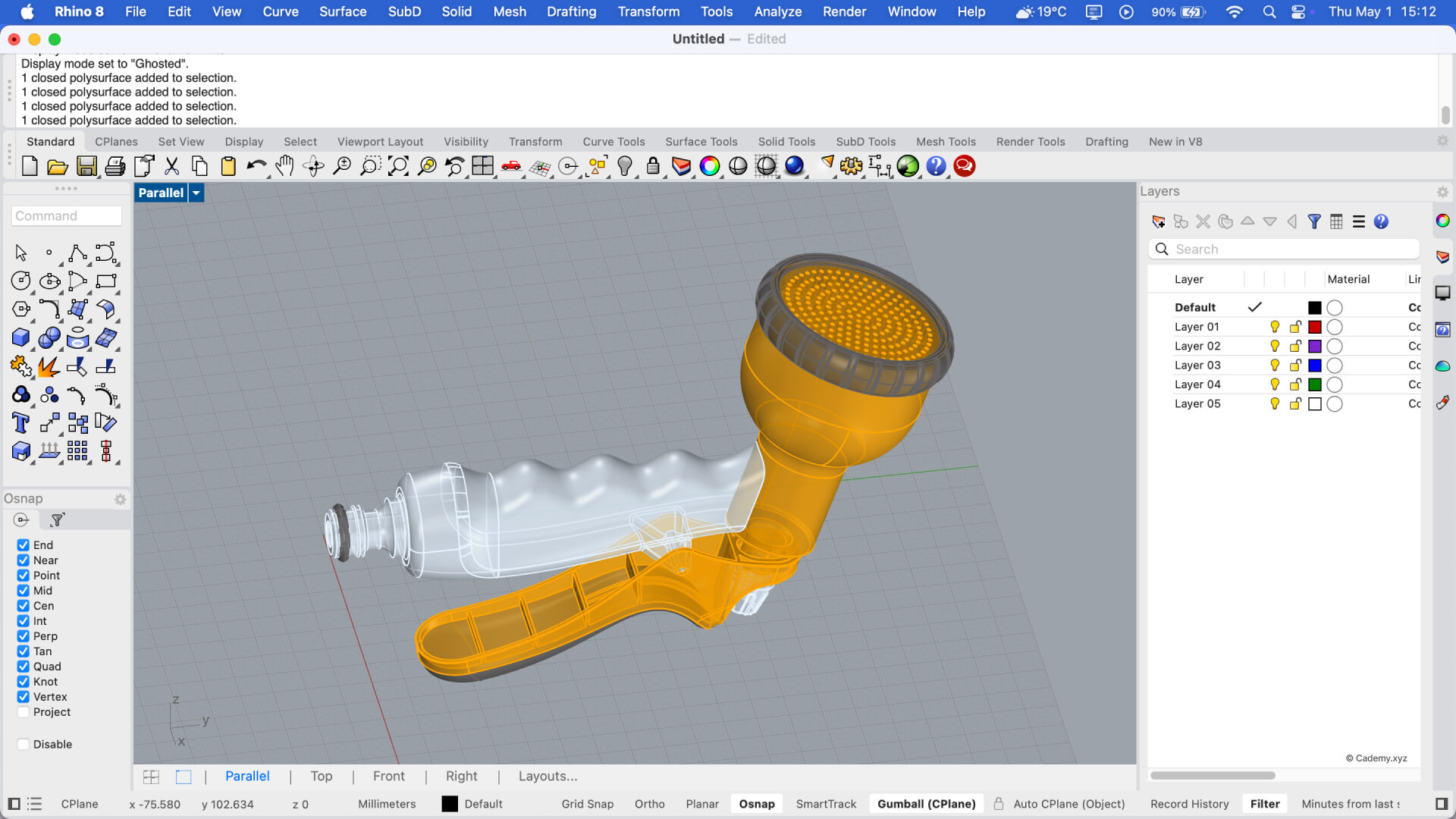Click Record History in status bar
Image resolution: width=1456 pixels, height=819 pixels.
click(1189, 804)
